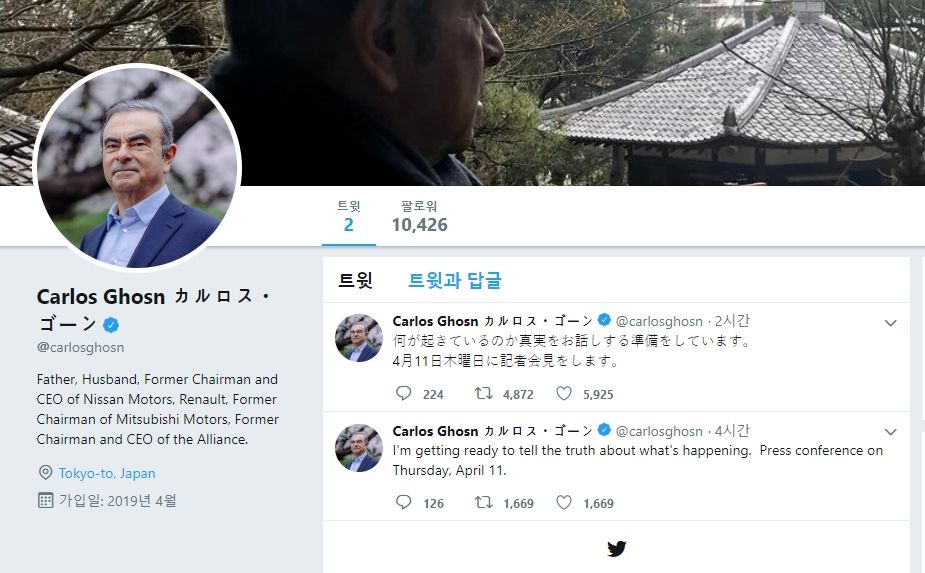Image resolution: width=925 pixels, height=573 pixels.
Task: Click the 2시간 timestamp on the Japanese tweet
Action: (732, 321)
